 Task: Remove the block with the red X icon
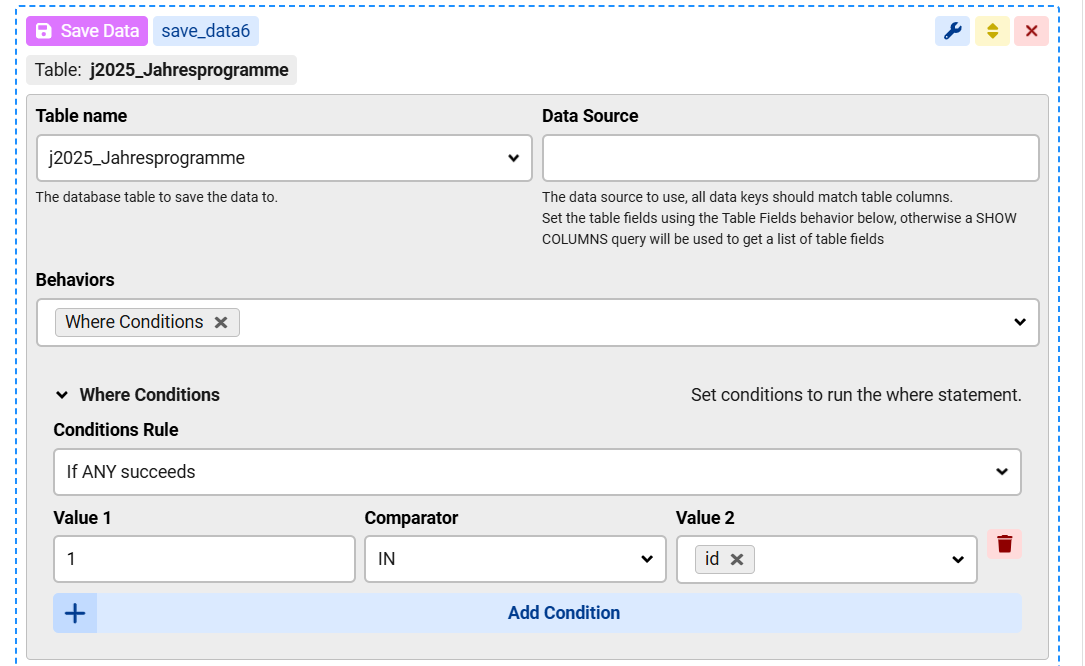click(1031, 31)
